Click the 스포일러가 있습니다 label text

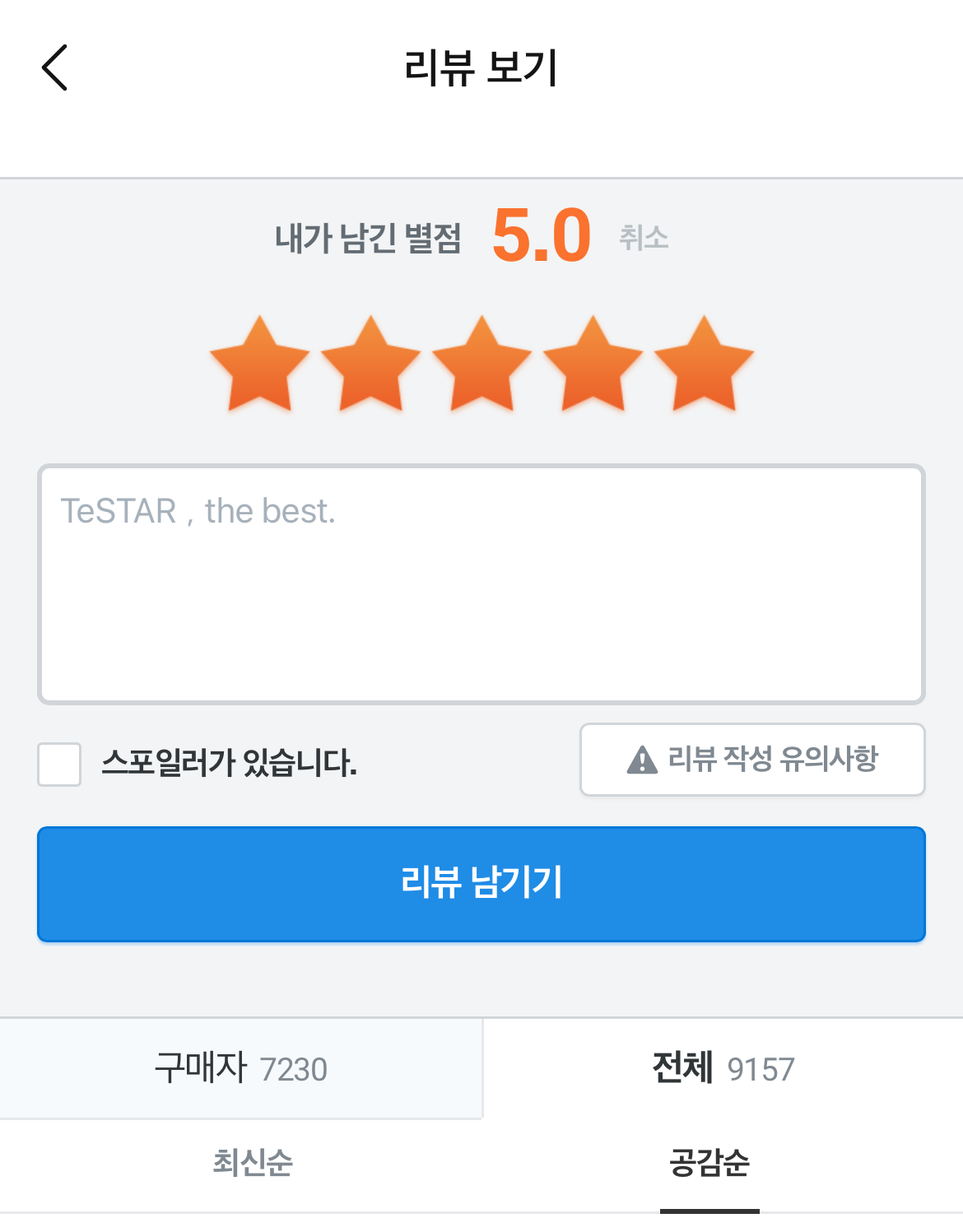[x=229, y=763]
